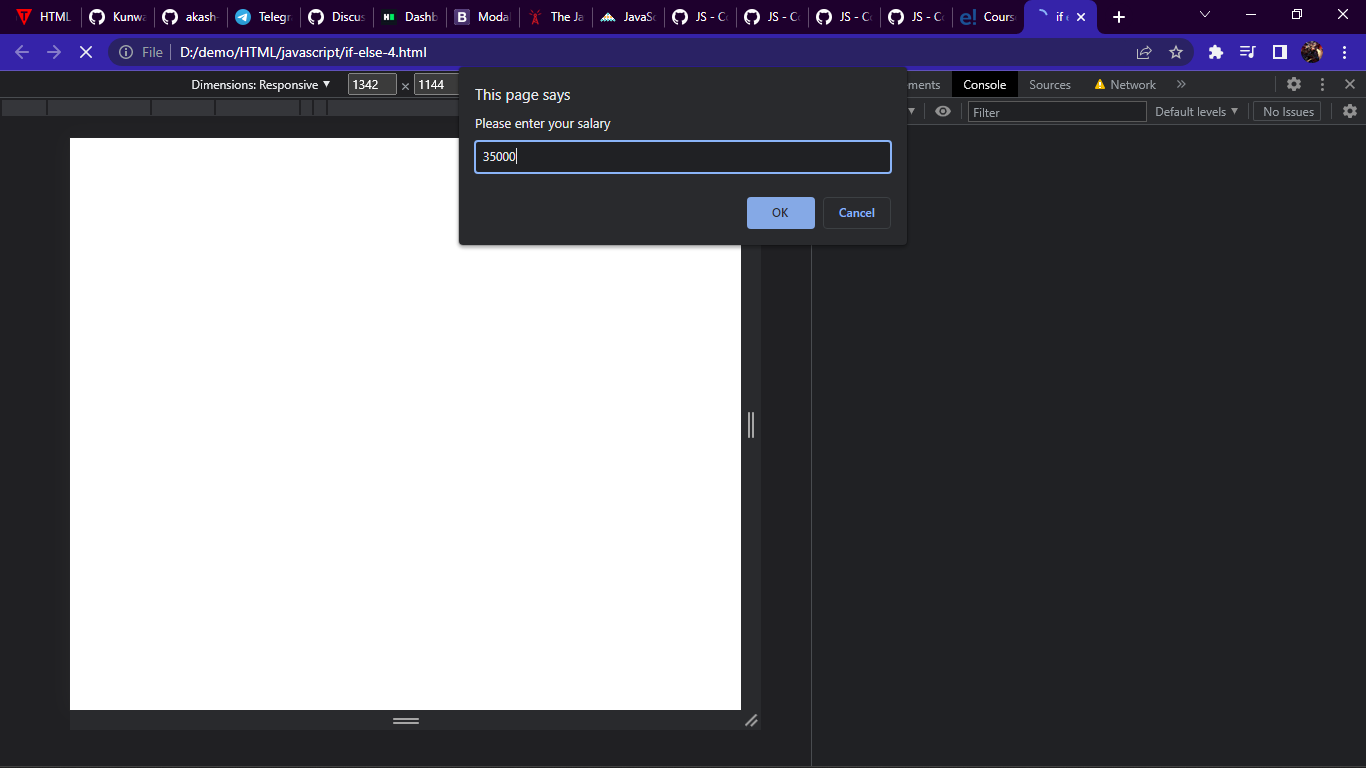Click inside the salary prompt text field

click(683, 157)
